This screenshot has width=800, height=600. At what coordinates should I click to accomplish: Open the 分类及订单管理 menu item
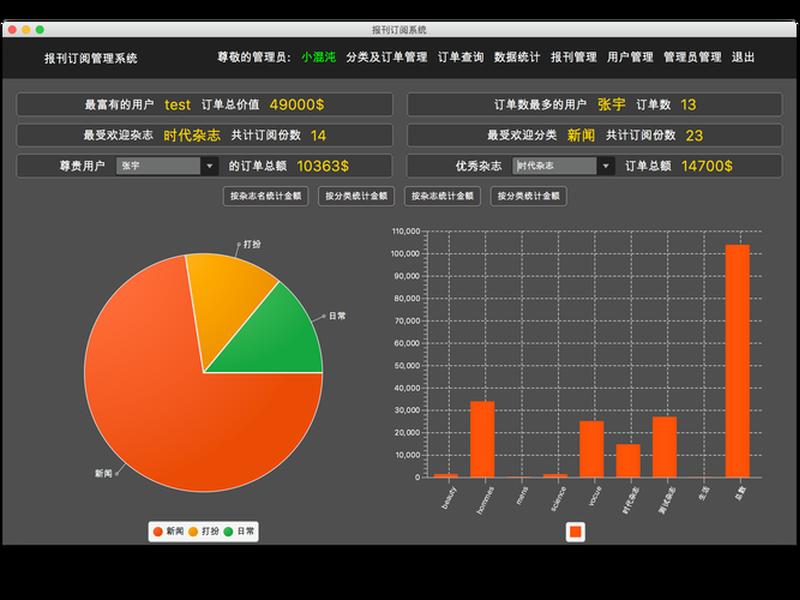[x=386, y=57]
